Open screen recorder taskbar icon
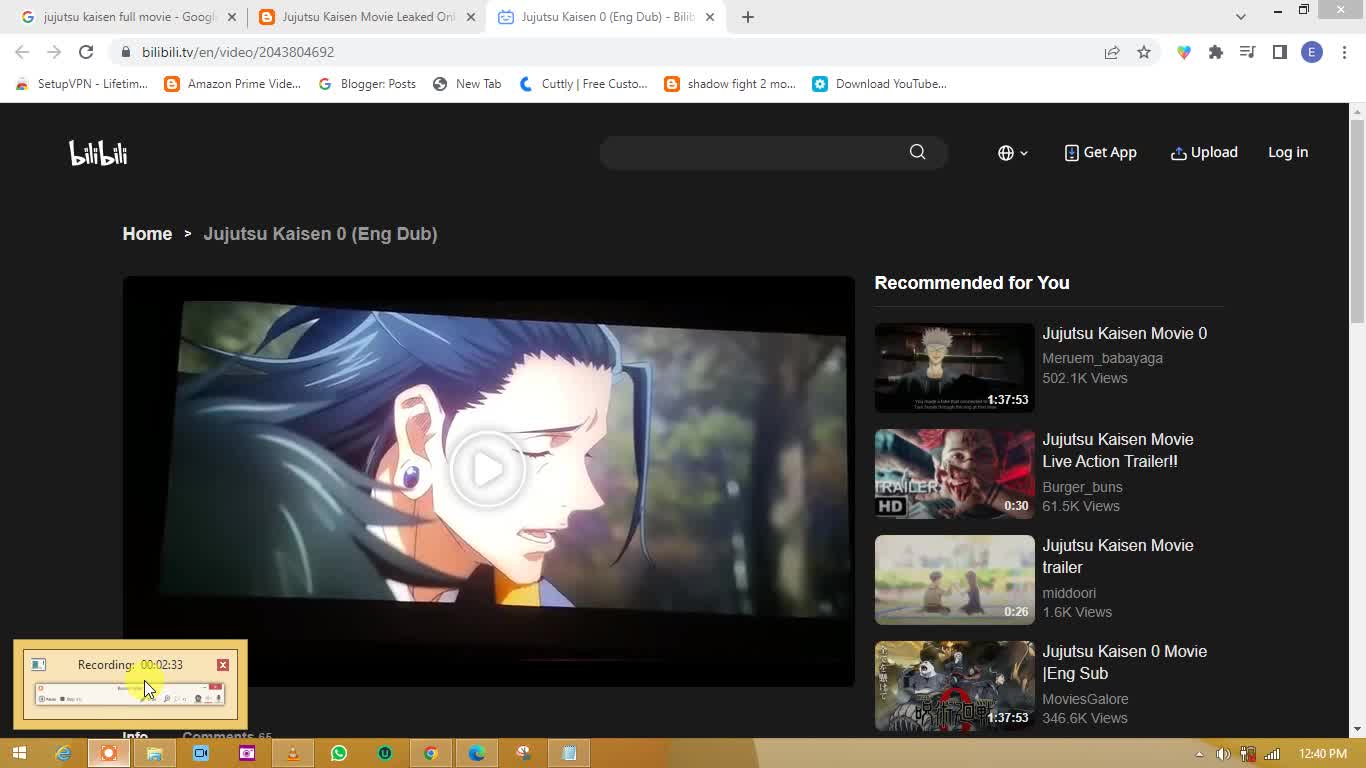The height and width of the screenshot is (768, 1366). click(109, 753)
